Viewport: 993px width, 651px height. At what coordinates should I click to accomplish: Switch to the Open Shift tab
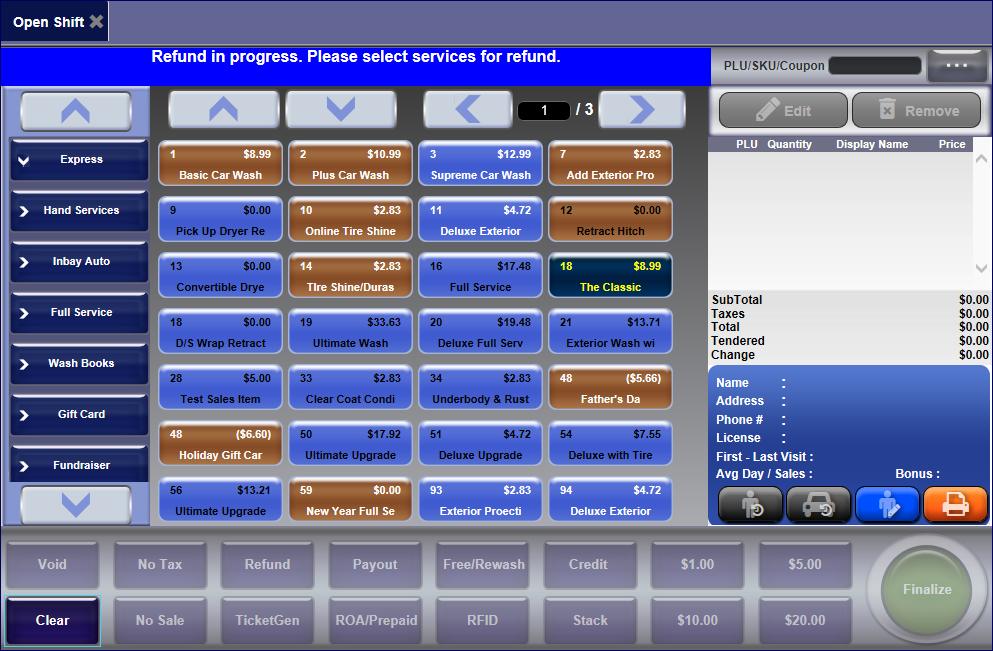pyautogui.click(x=48, y=22)
